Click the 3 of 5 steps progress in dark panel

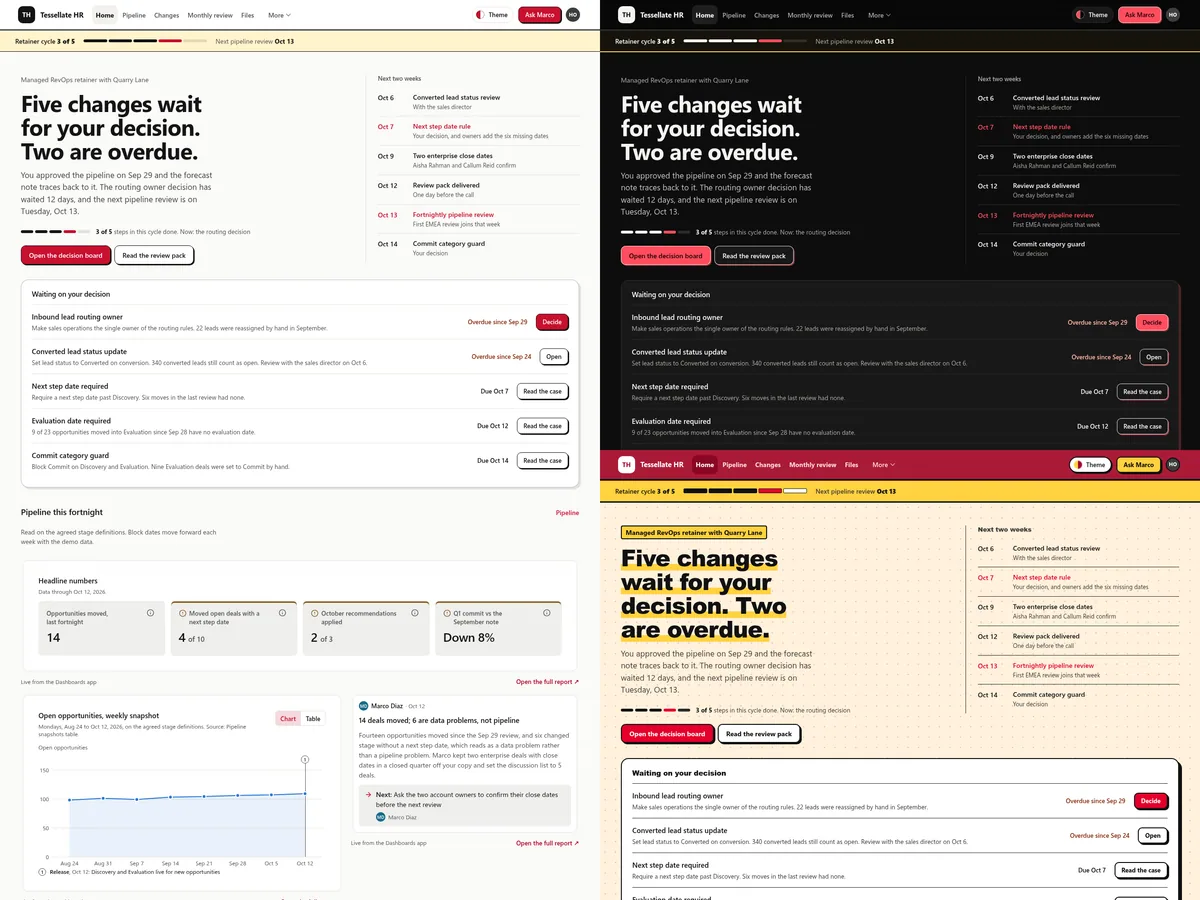pyautogui.click(x=657, y=232)
